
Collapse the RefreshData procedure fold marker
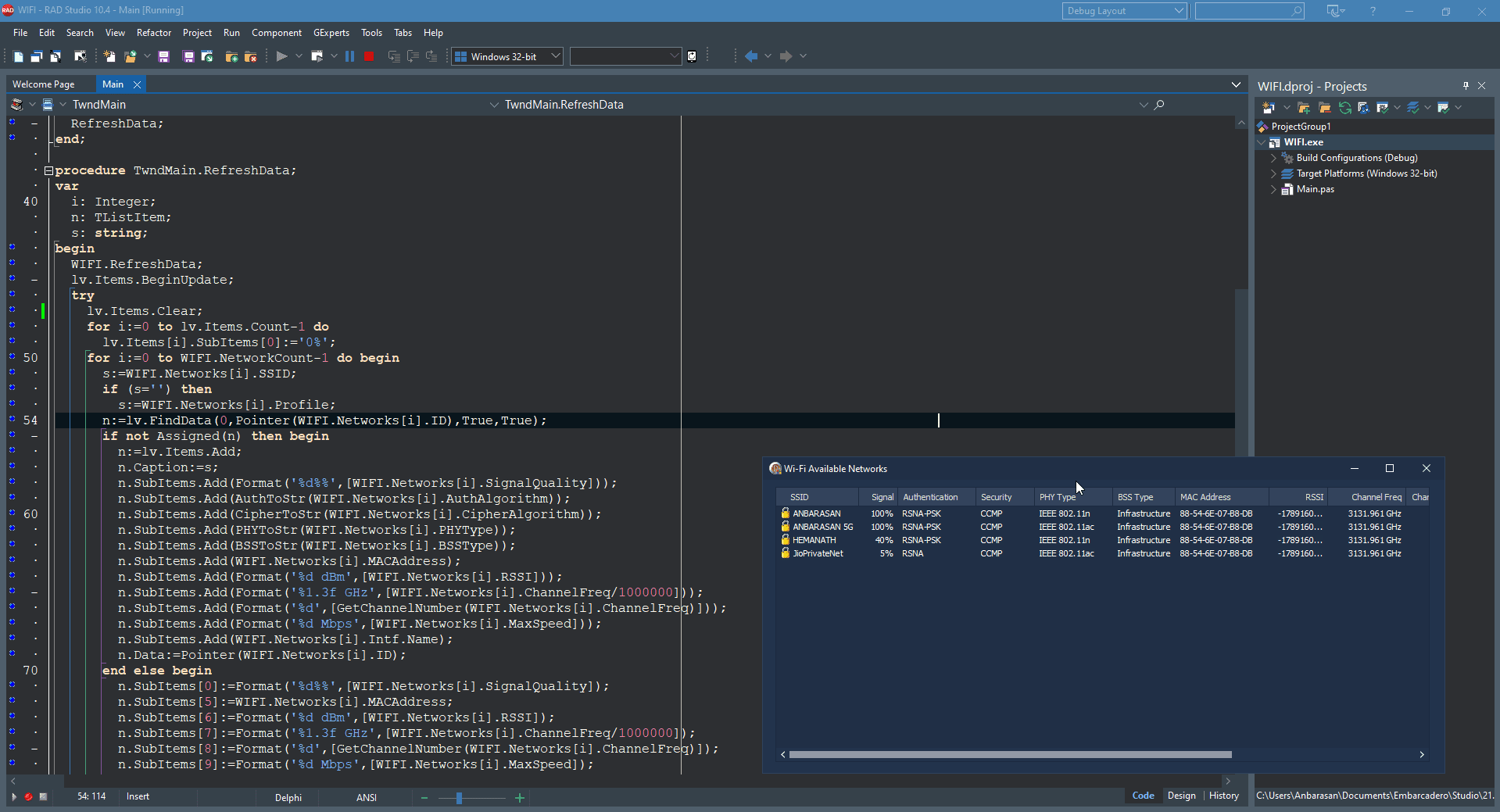click(48, 170)
